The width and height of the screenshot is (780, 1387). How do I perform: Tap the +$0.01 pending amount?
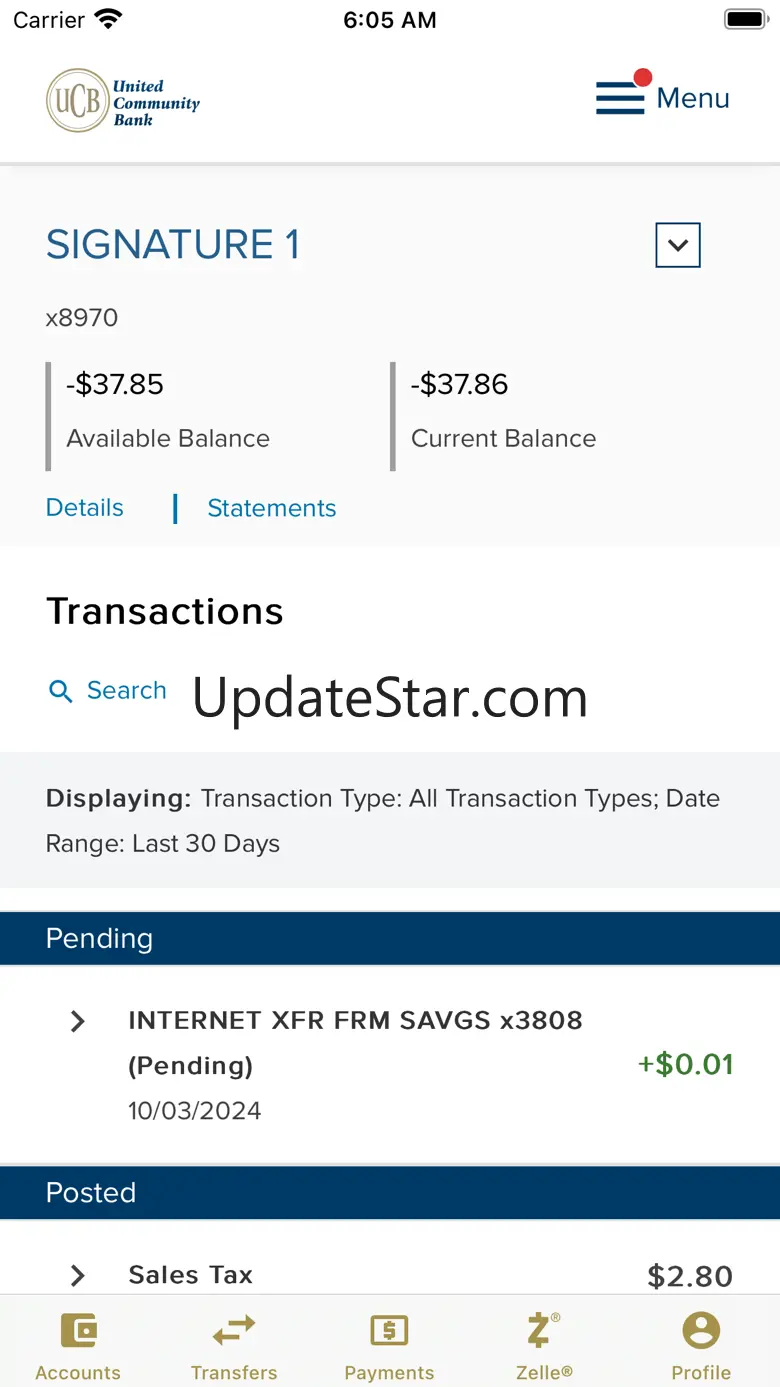[685, 1064]
